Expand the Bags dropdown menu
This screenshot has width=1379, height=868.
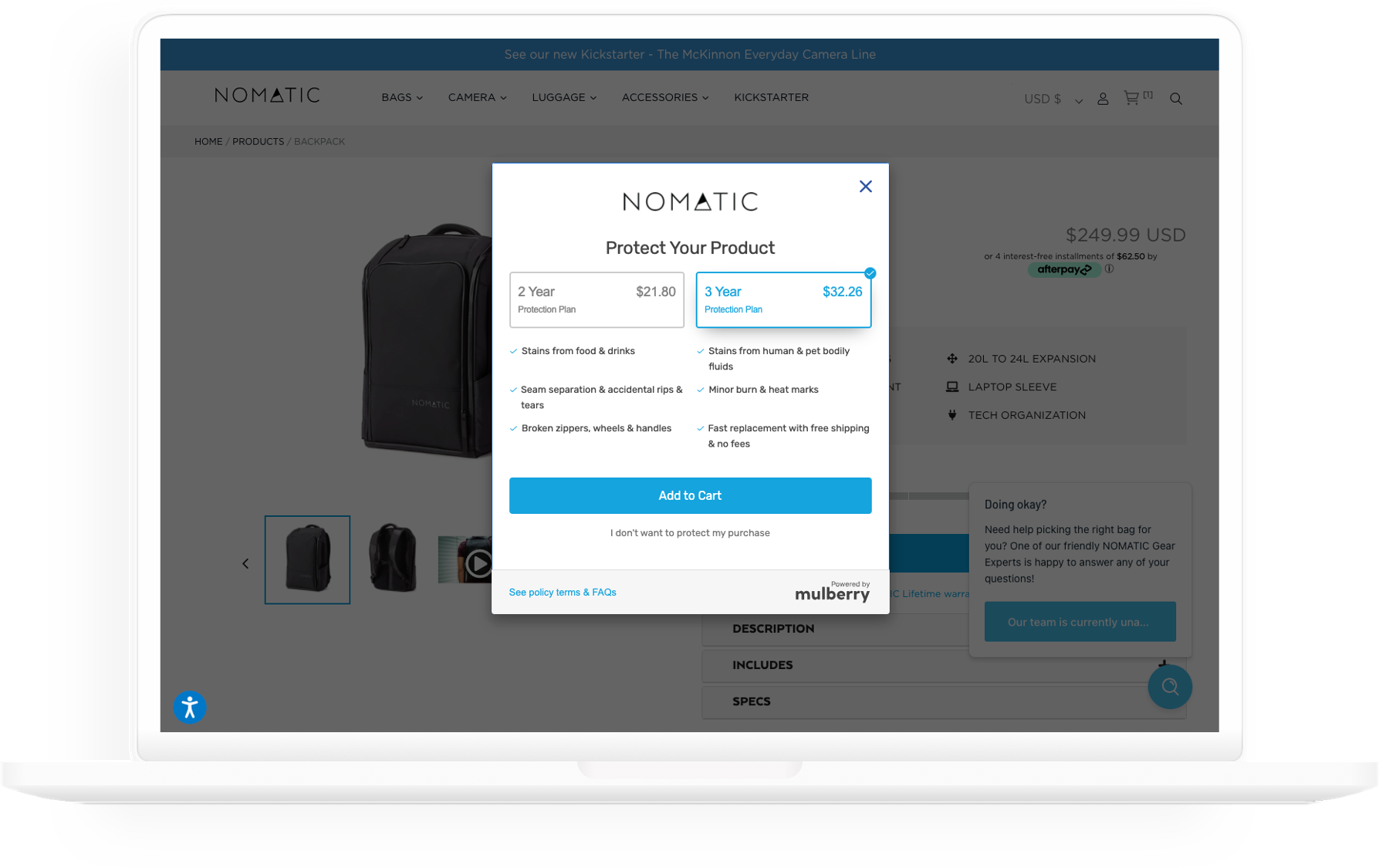point(401,98)
